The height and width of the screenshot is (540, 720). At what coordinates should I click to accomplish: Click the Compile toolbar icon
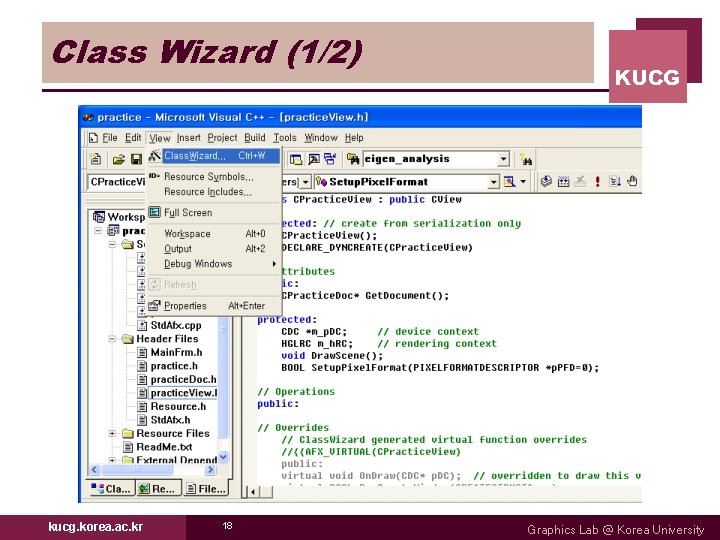click(x=546, y=181)
